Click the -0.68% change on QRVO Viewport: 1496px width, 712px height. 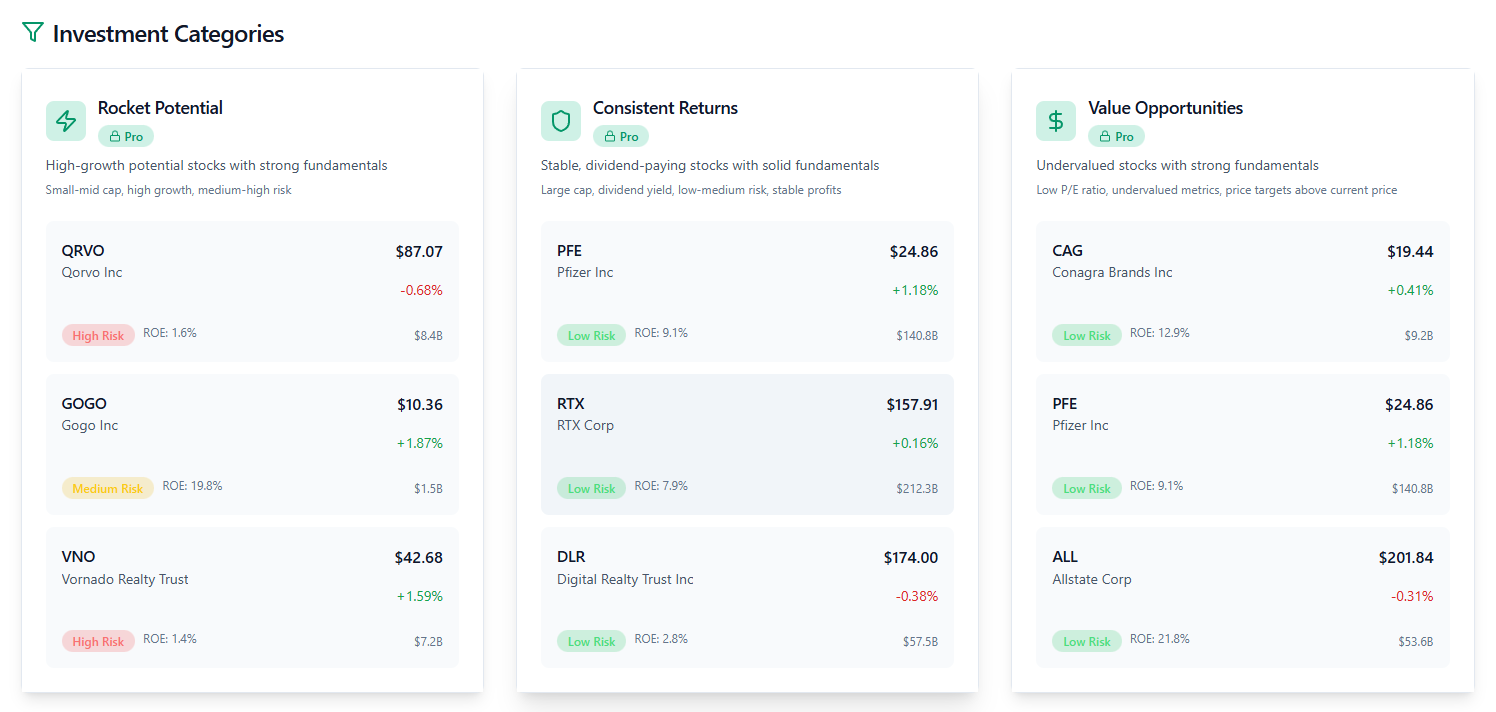pyautogui.click(x=422, y=290)
